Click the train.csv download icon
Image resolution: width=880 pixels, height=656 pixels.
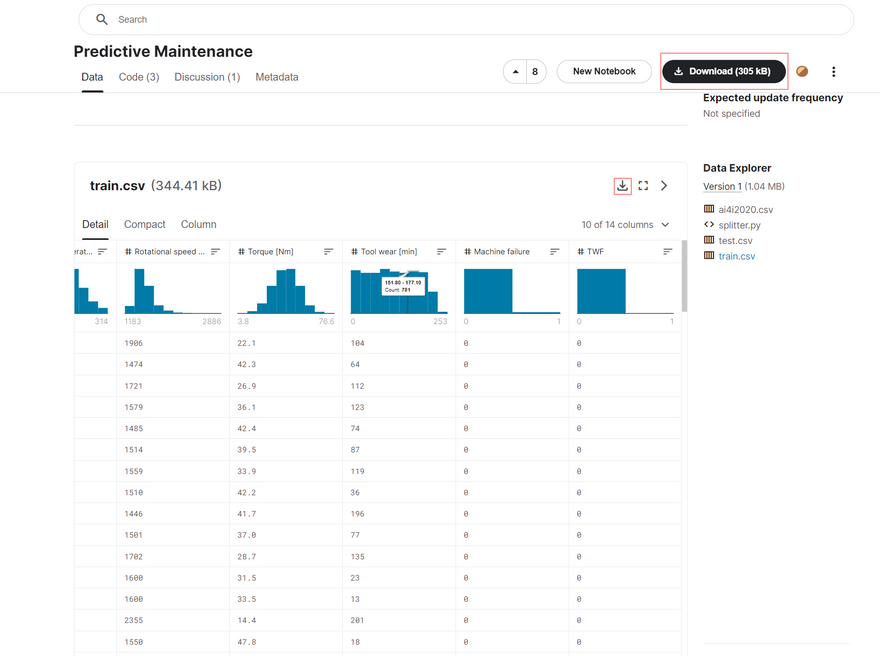coord(622,186)
